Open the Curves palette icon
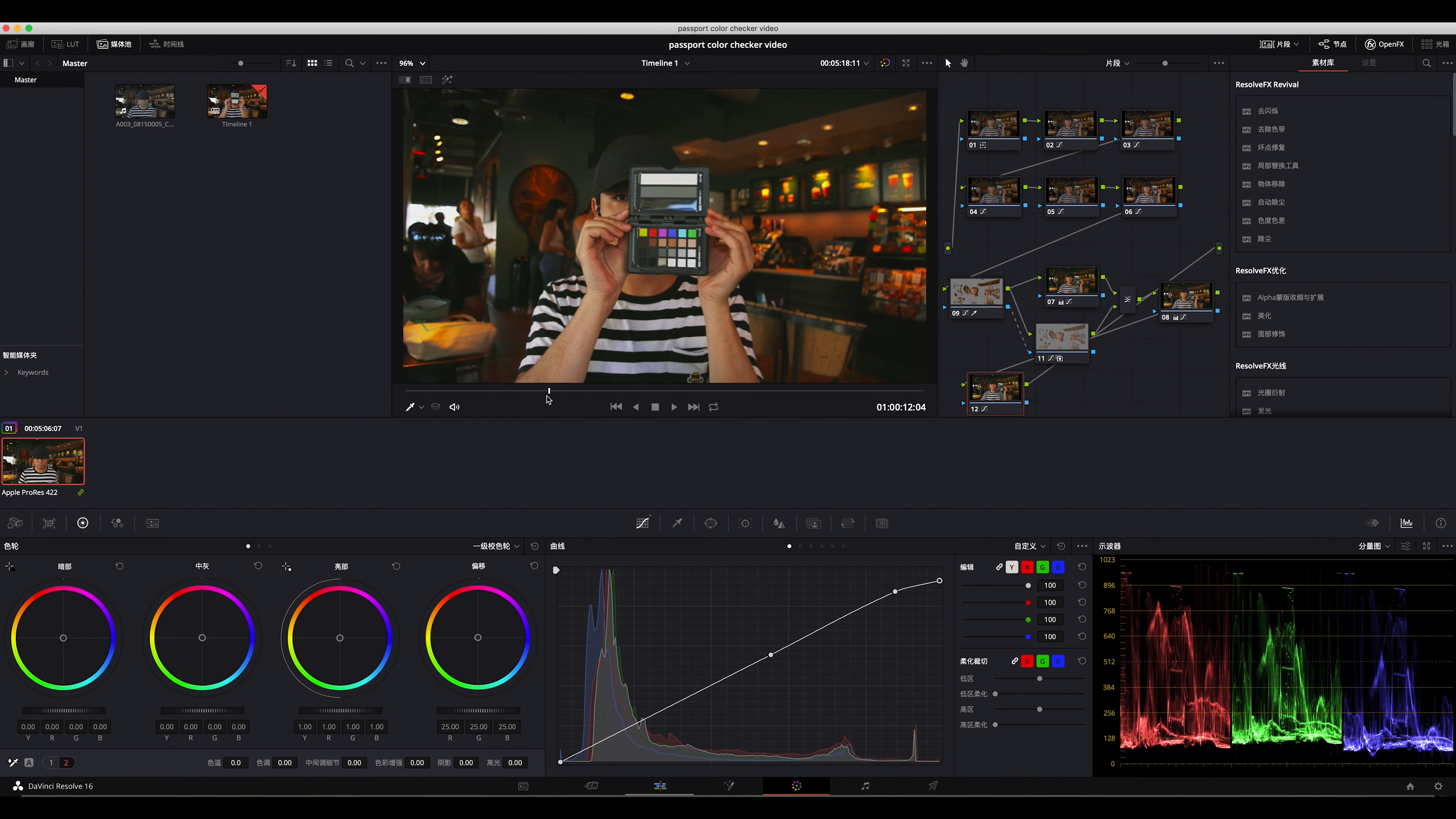The height and width of the screenshot is (819, 1456). (x=643, y=523)
